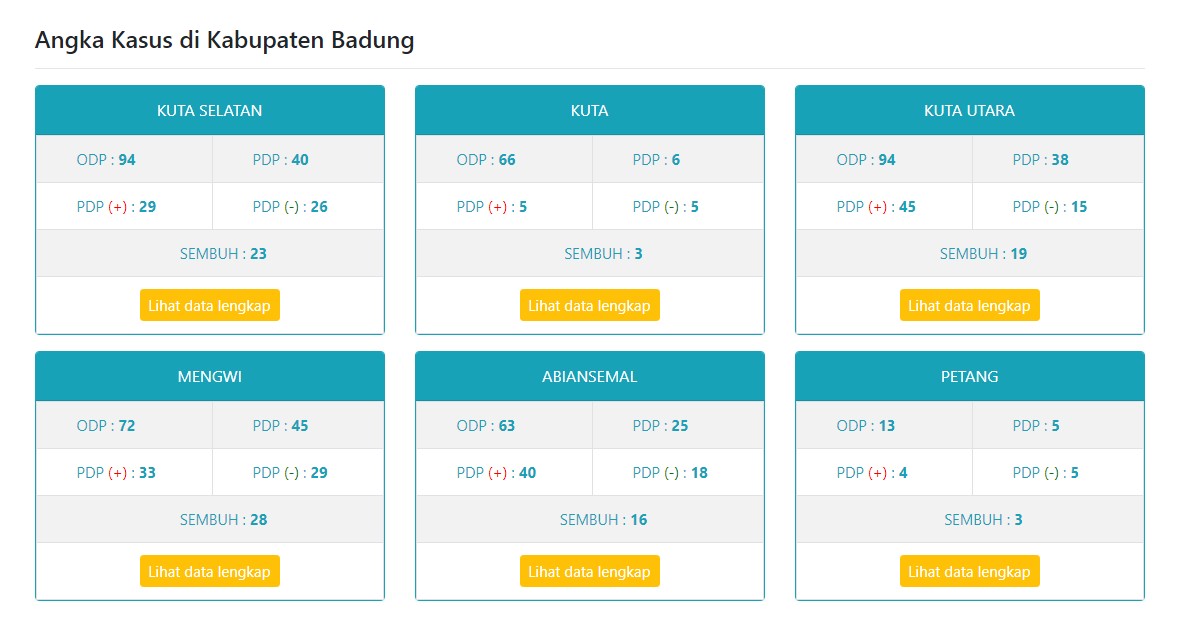Click Lihat data lengkap for Kuta Selatan

click(209, 305)
